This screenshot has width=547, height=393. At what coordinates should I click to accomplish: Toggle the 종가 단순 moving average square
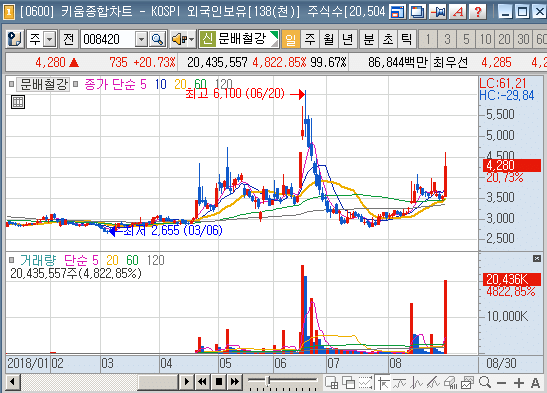[x=75, y=84]
